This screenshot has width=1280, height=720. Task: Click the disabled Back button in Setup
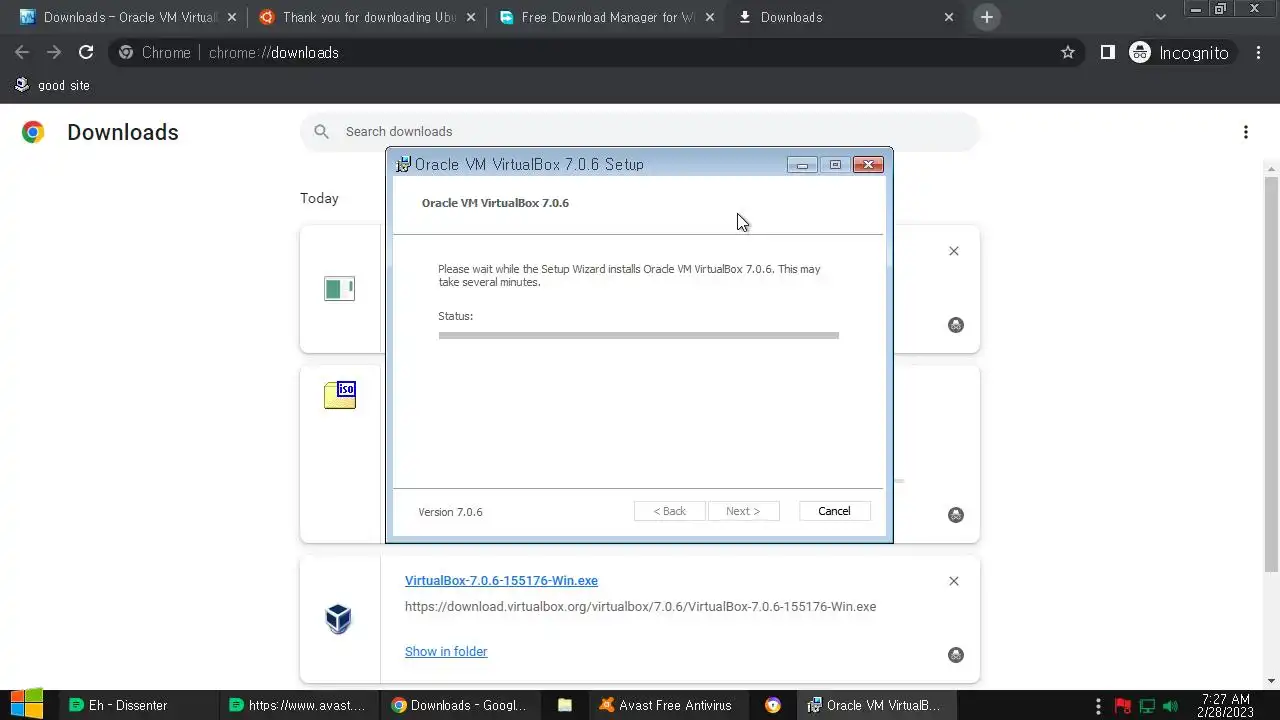click(670, 511)
